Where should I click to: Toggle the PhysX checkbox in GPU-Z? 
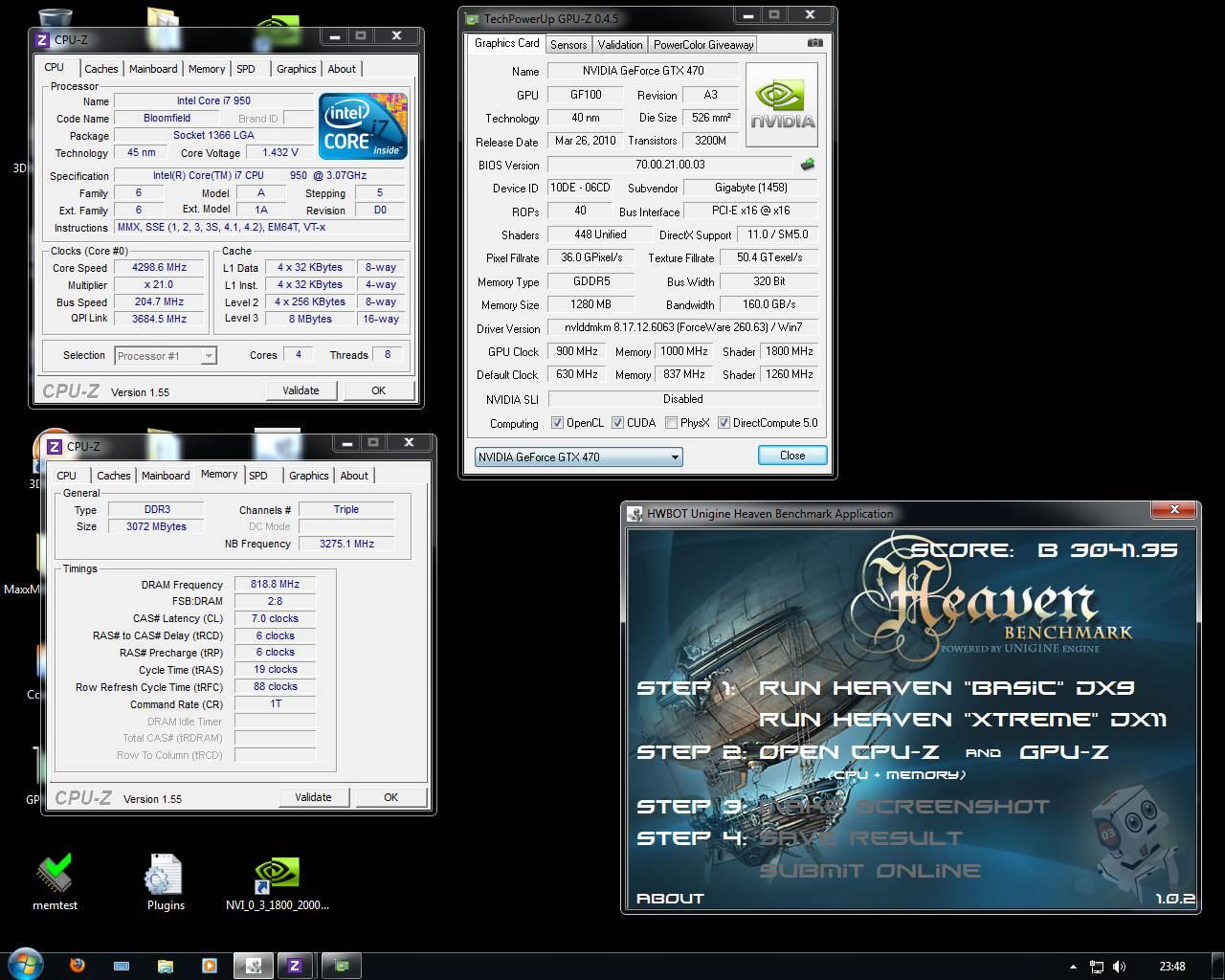(672, 423)
